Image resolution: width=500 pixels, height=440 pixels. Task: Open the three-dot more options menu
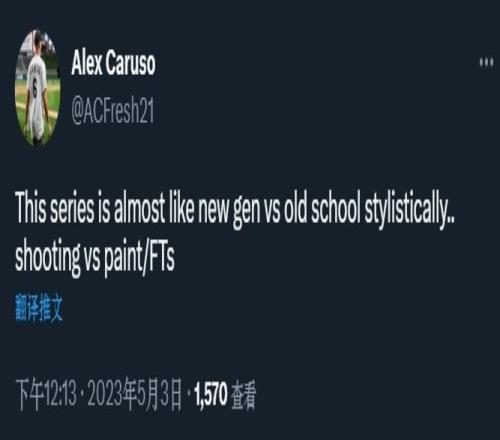point(486,63)
